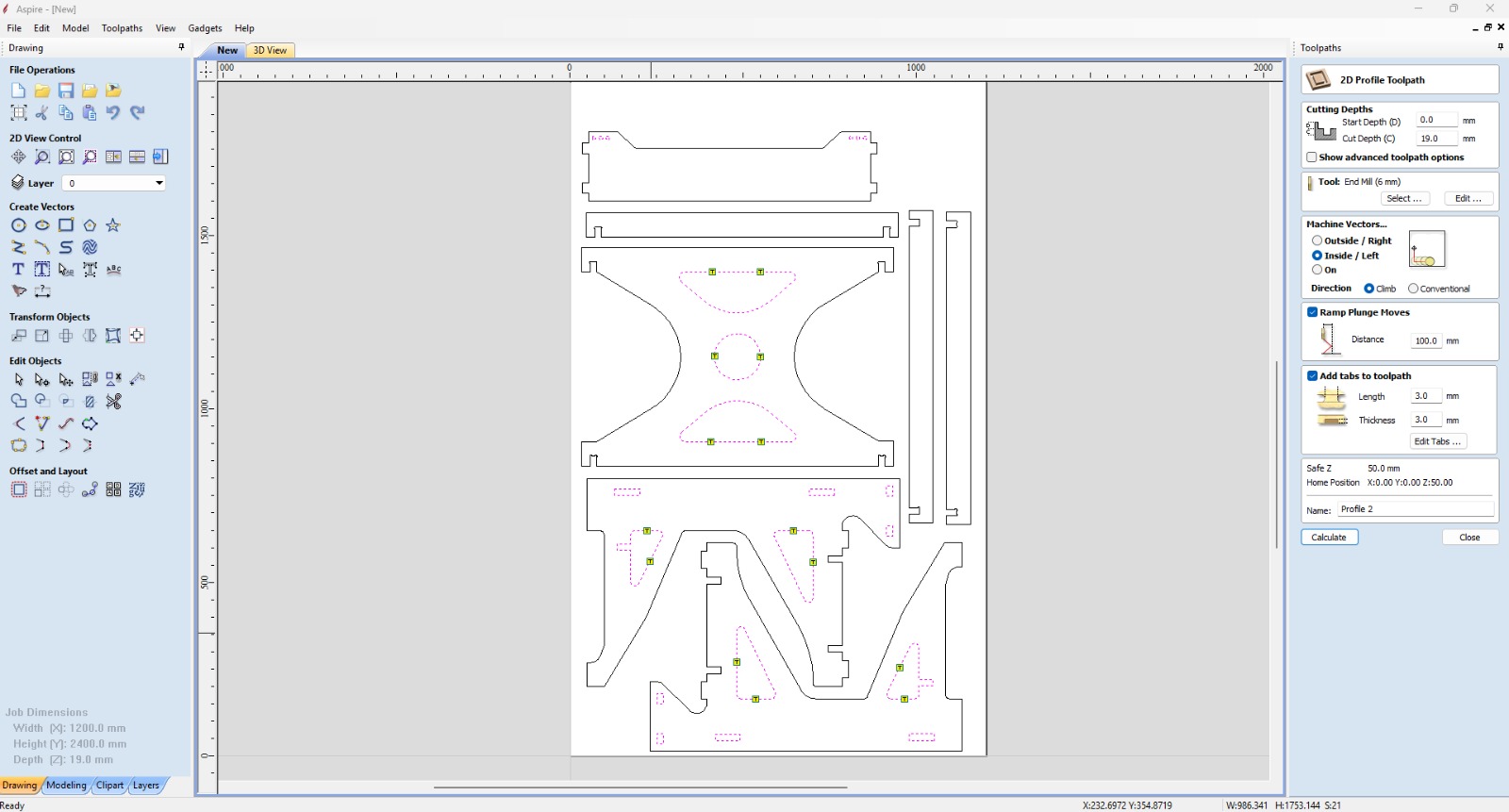
Task: Click the ruler origin crosshair icon
Action: (x=207, y=70)
